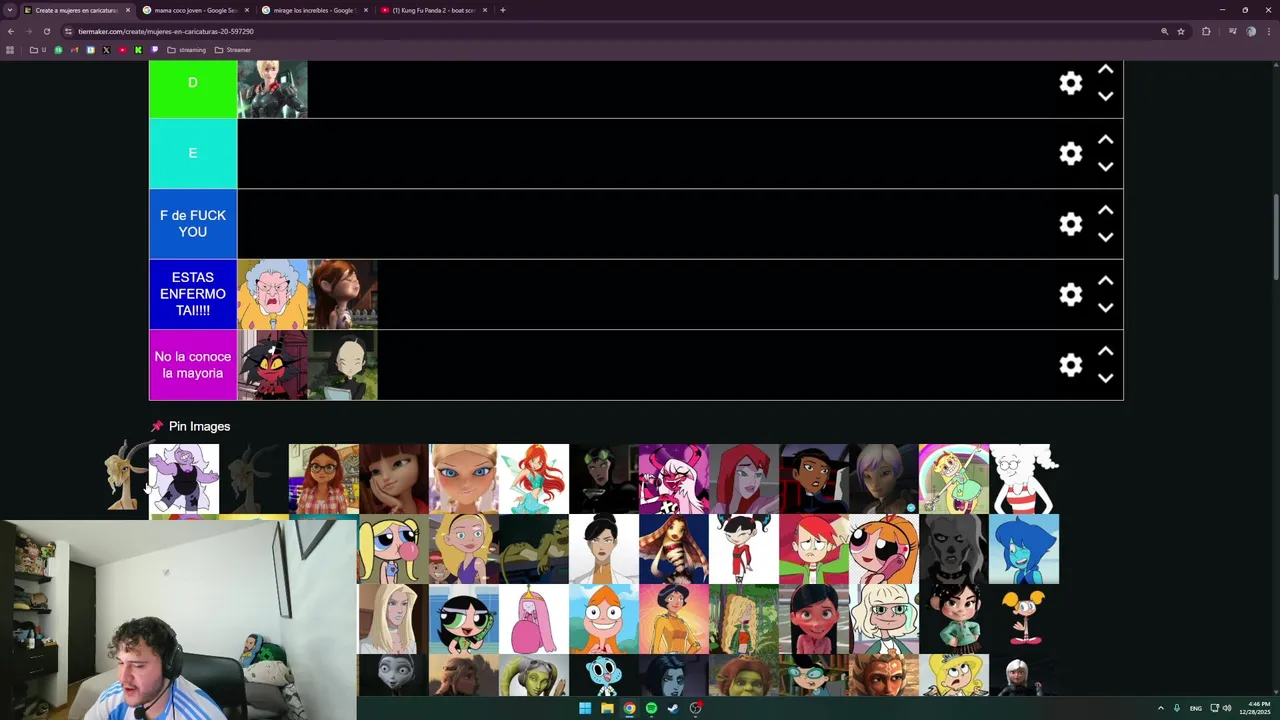Open settings gear for No la conoce tier
The image size is (1280, 720).
click(x=1071, y=365)
